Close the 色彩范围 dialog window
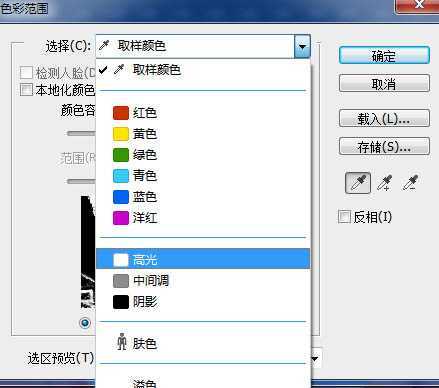This screenshot has height=388, width=439. click(418, 5)
